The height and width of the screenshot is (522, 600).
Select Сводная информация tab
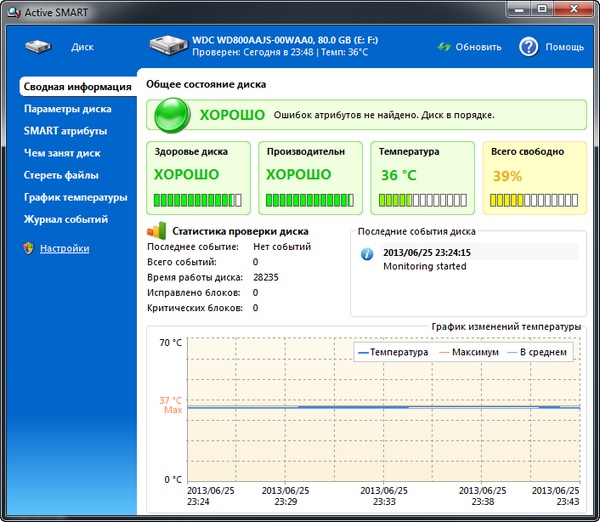pyautogui.click(x=78, y=86)
